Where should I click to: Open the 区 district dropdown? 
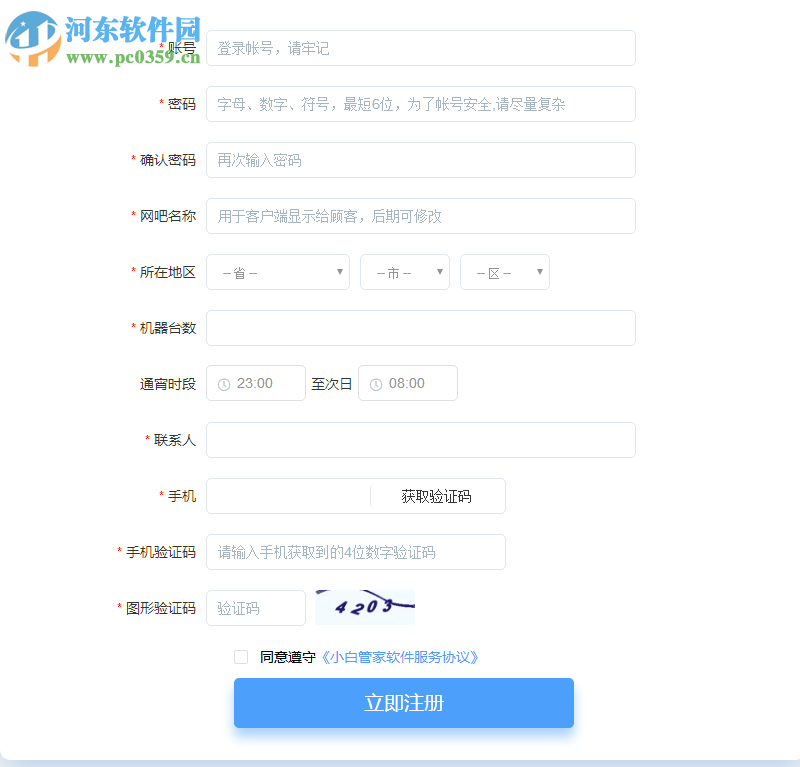(x=504, y=271)
